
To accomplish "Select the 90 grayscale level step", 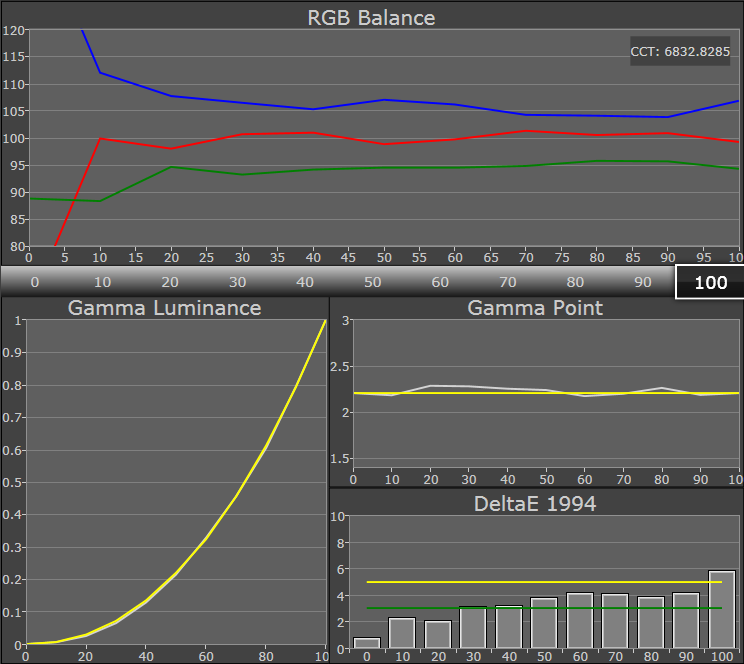I will [x=643, y=282].
